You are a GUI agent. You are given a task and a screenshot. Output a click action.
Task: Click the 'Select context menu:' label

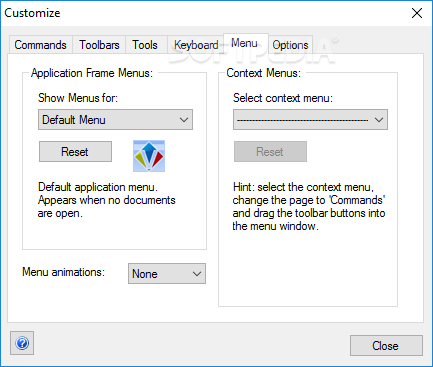tap(283, 98)
